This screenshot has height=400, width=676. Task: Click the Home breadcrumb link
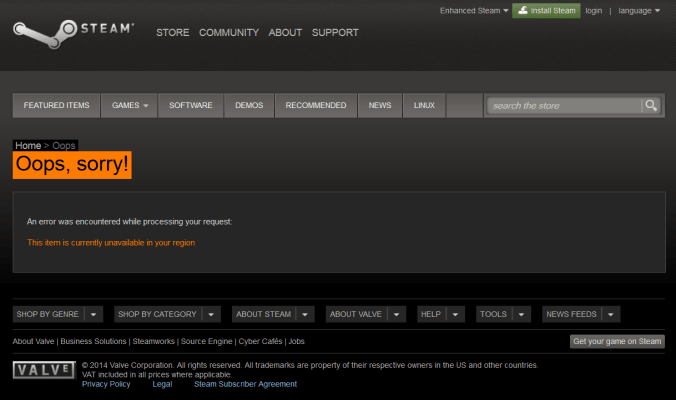point(28,146)
